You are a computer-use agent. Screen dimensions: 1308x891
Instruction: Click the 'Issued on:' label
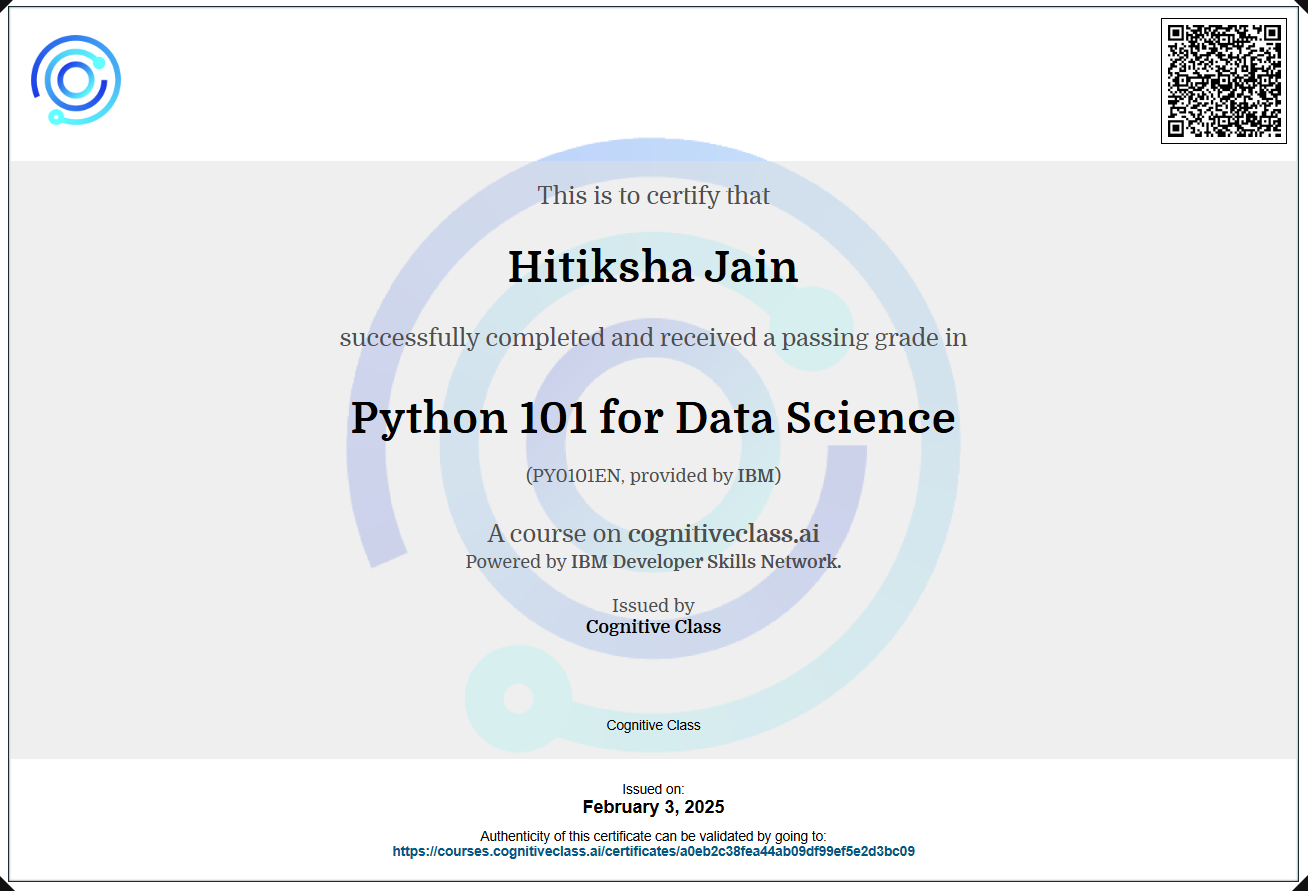[653, 790]
